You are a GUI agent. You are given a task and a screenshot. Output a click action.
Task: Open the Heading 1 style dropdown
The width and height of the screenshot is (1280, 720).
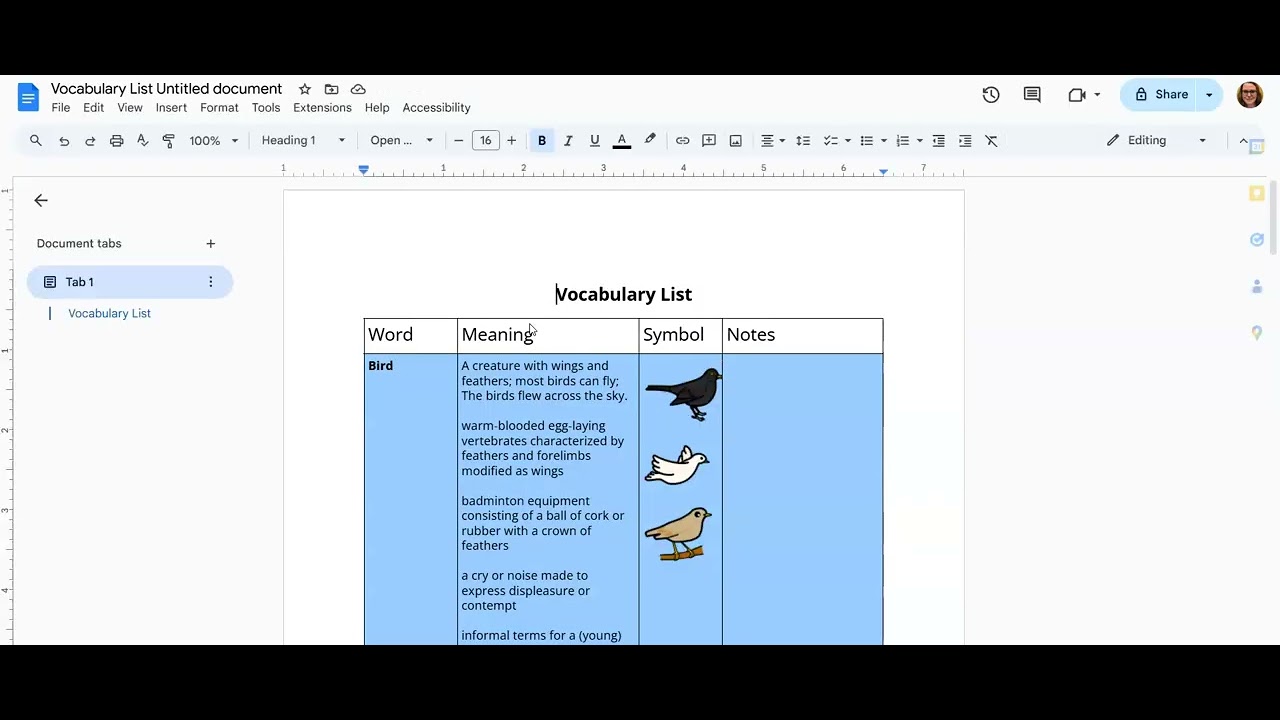(303, 141)
